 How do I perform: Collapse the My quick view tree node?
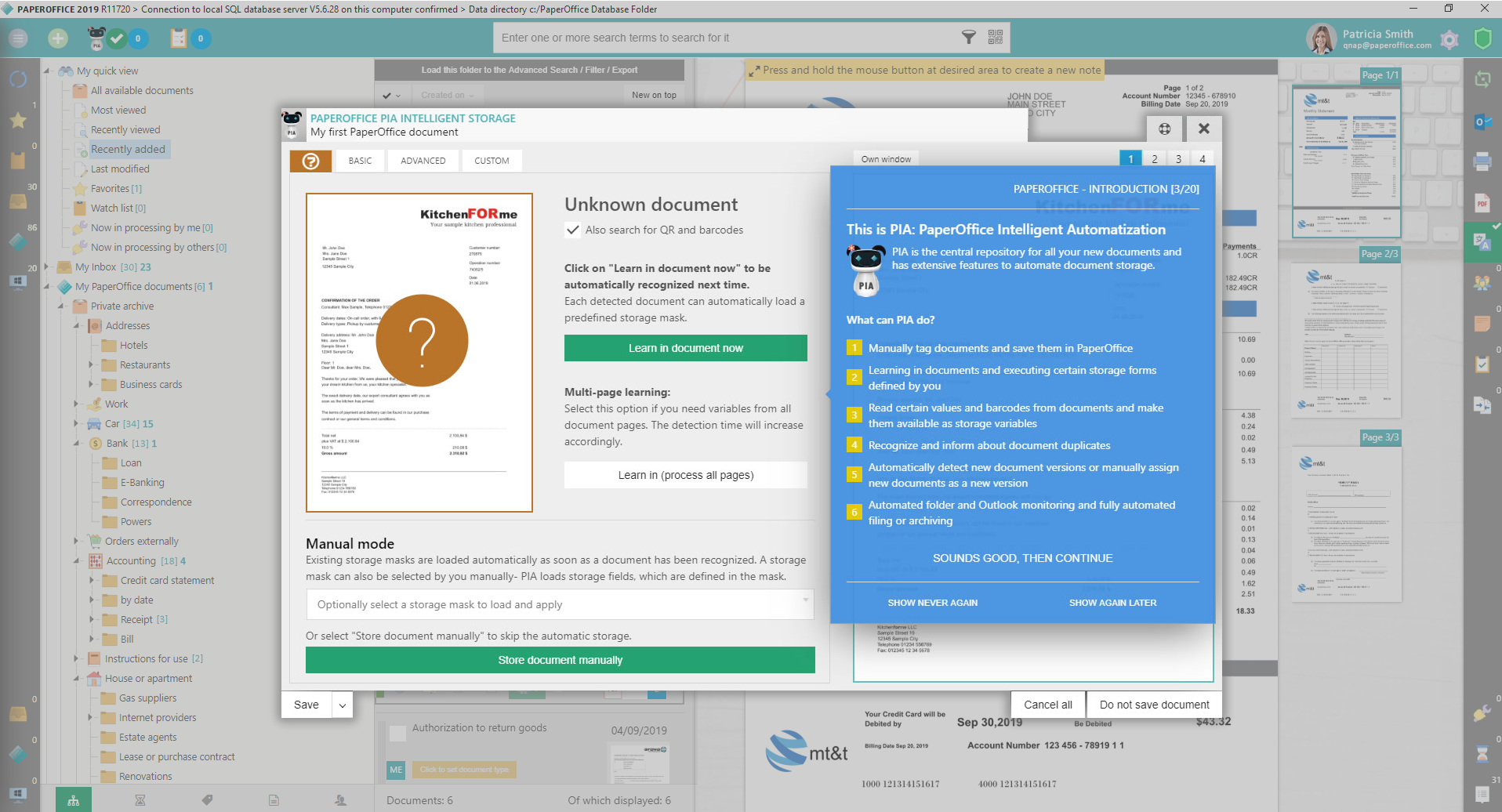tap(46, 71)
